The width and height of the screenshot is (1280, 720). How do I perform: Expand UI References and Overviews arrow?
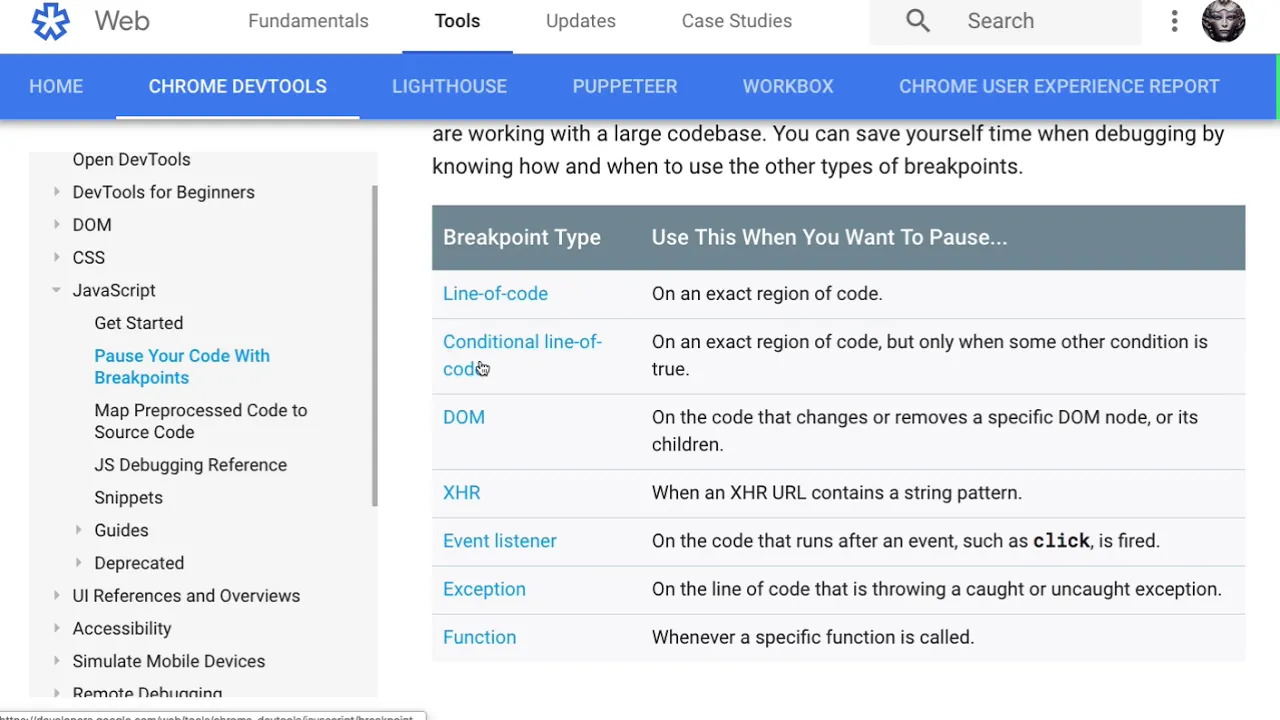tap(56, 596)
